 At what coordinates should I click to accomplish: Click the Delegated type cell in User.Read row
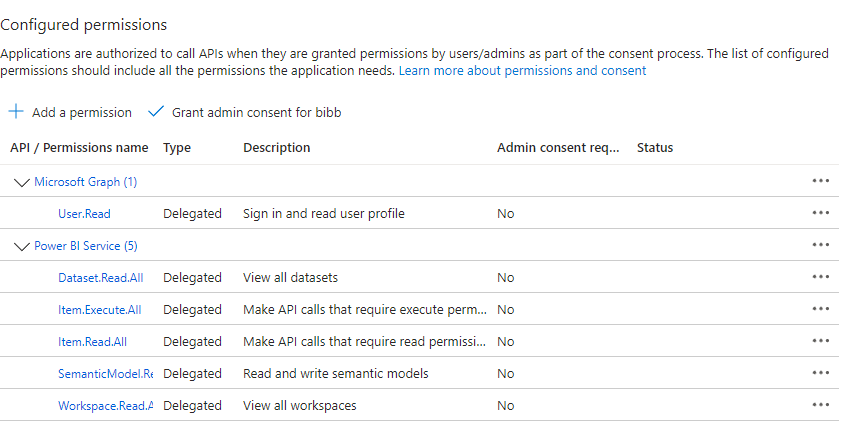pyautogui.click(x=193, y=214)
